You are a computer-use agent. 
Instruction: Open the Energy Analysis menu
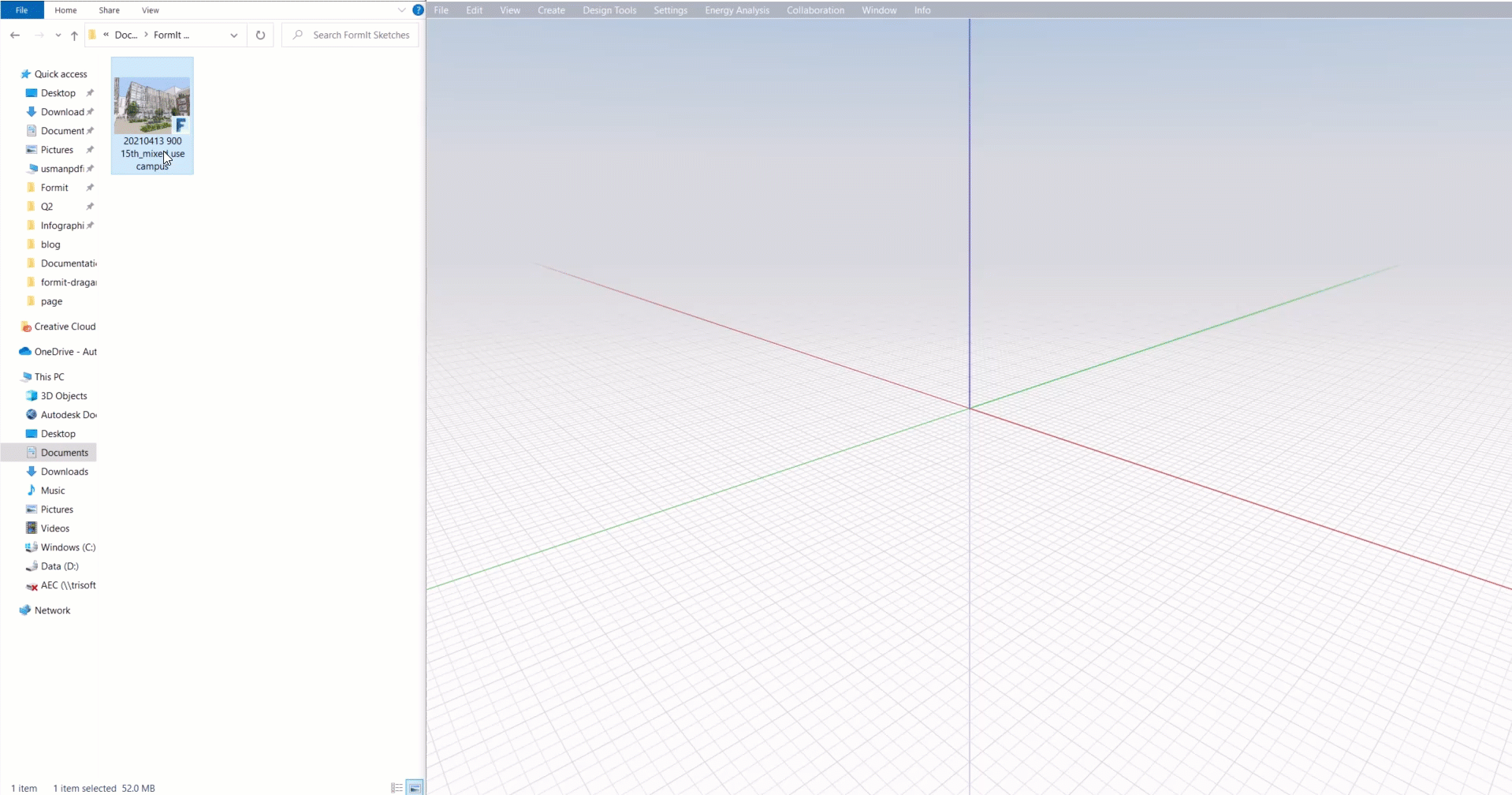tap(736, 10)
